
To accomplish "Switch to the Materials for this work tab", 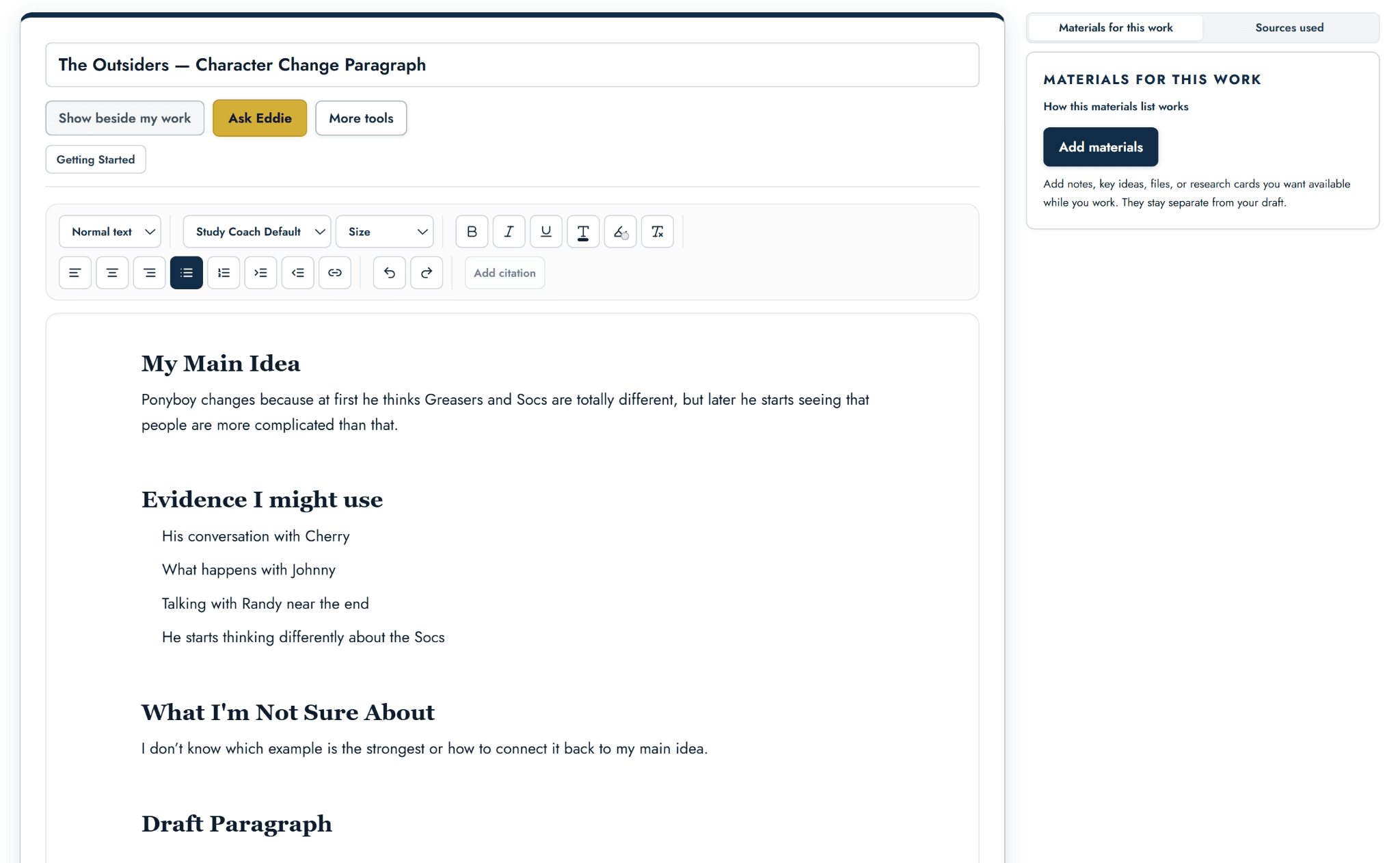I will 1116,27.
